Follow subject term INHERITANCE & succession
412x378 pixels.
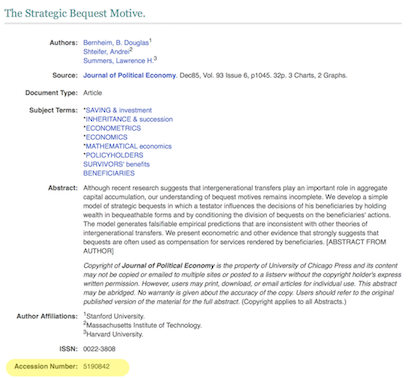pos(129,119)
